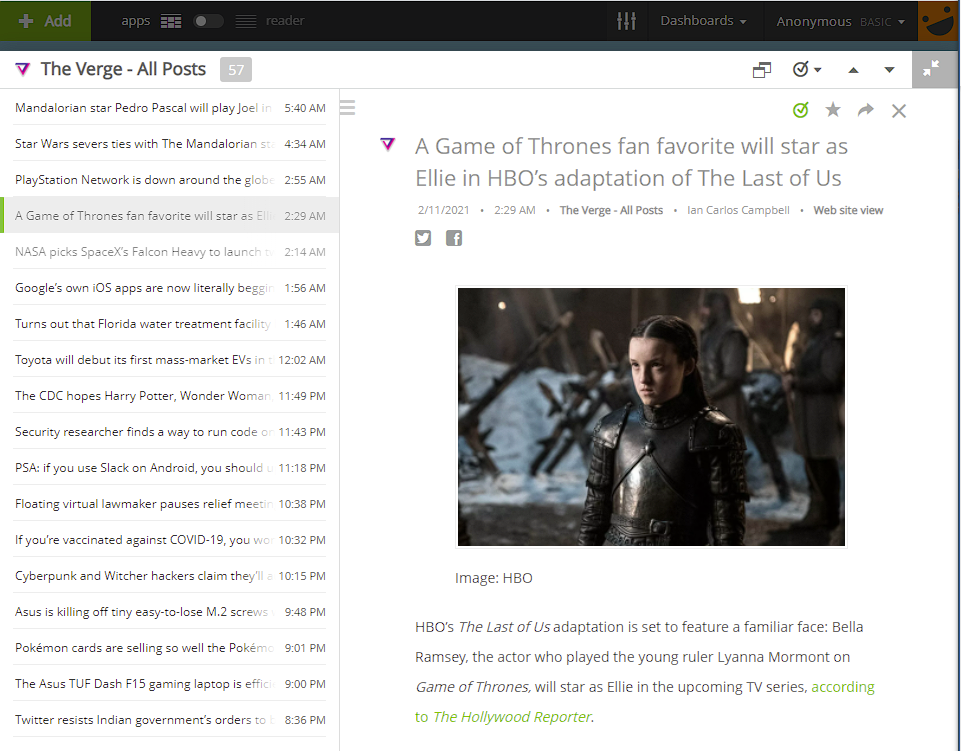
Task: Go to next article with down arrow
Action: pos(889,70)
